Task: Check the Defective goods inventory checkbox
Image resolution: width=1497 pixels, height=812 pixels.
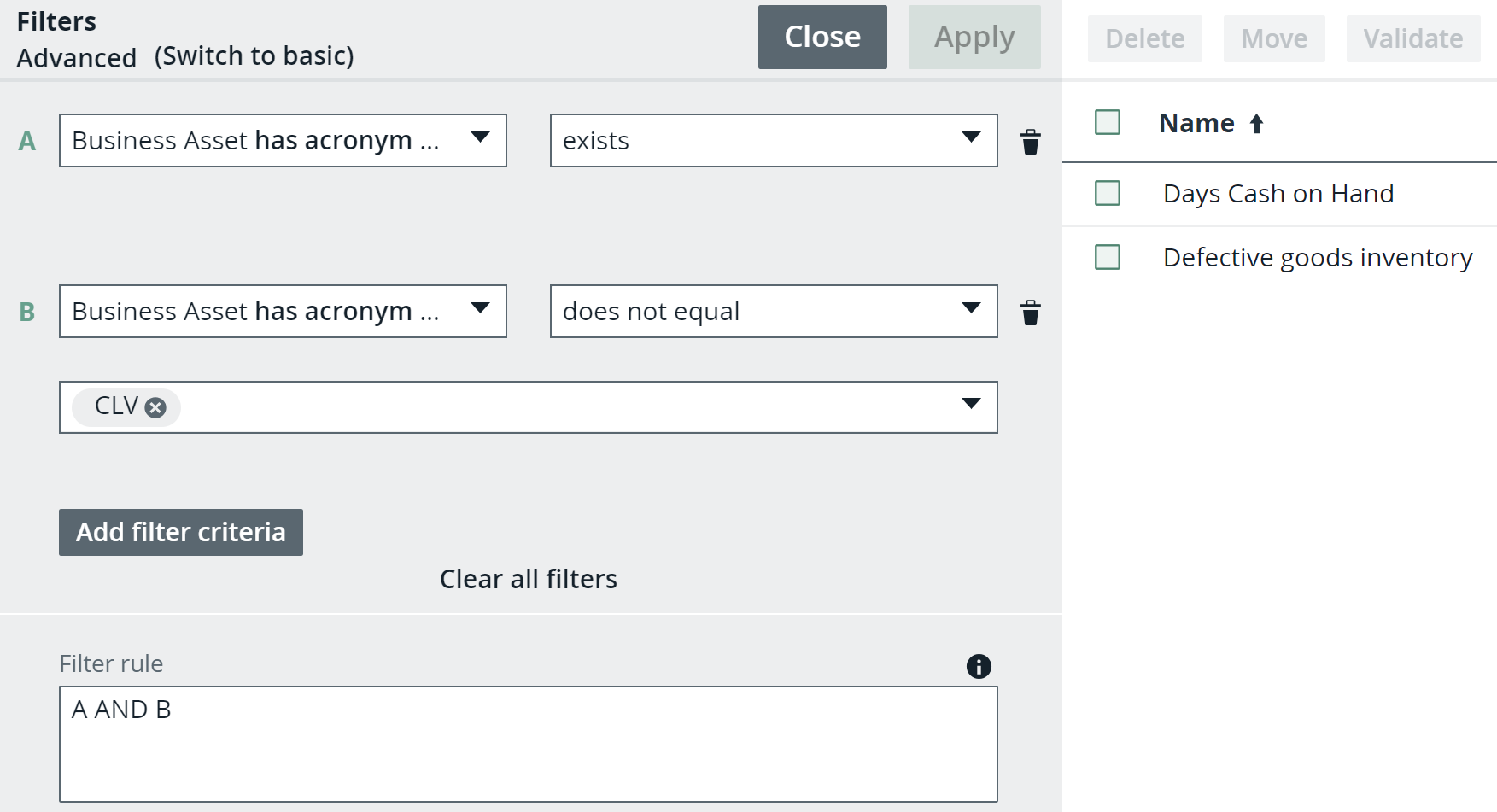Action: pos(1107,257)
